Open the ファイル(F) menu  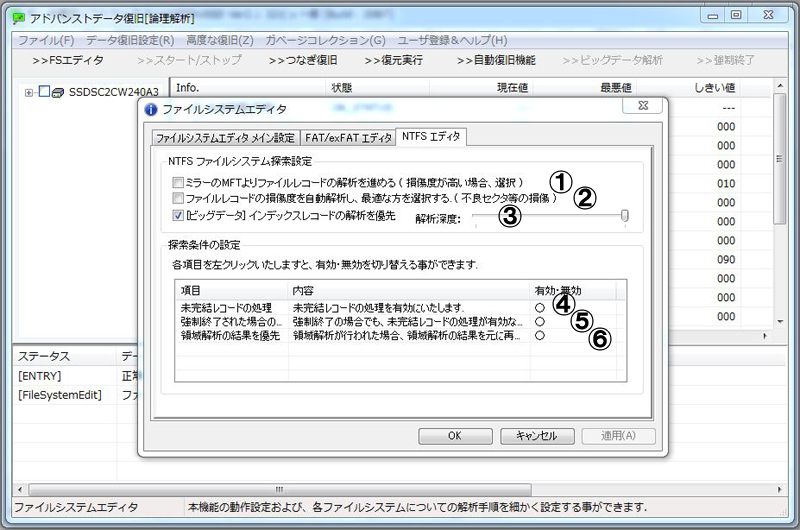pos(46,40)
